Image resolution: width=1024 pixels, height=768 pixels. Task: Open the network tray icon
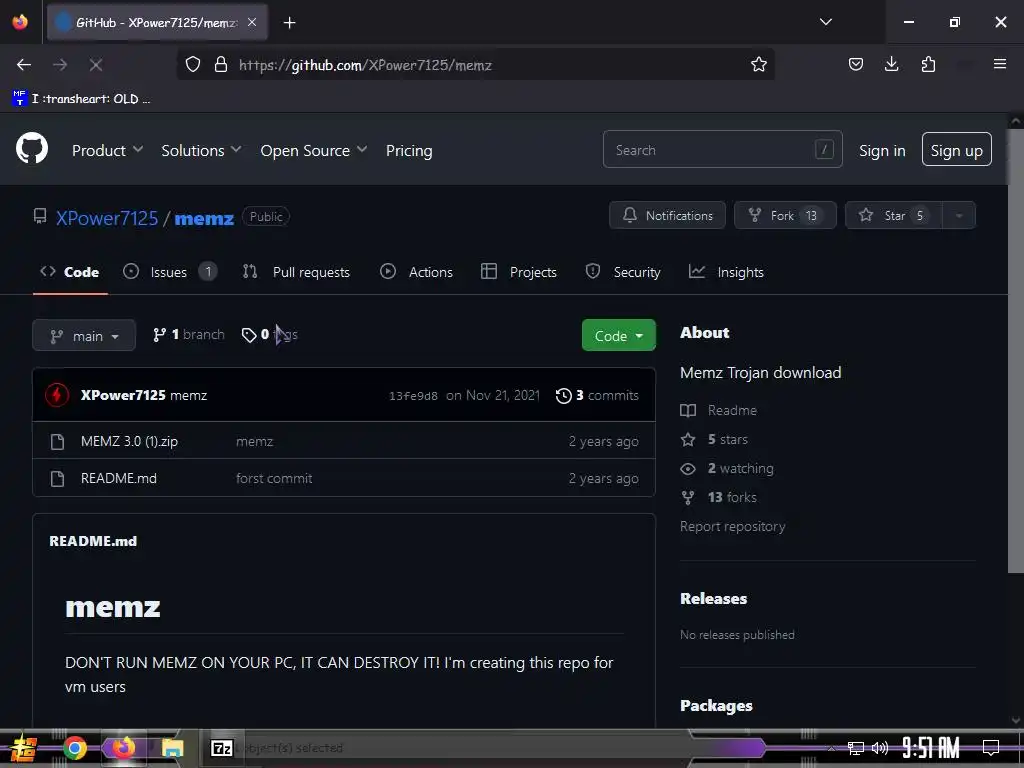[855, 748]
